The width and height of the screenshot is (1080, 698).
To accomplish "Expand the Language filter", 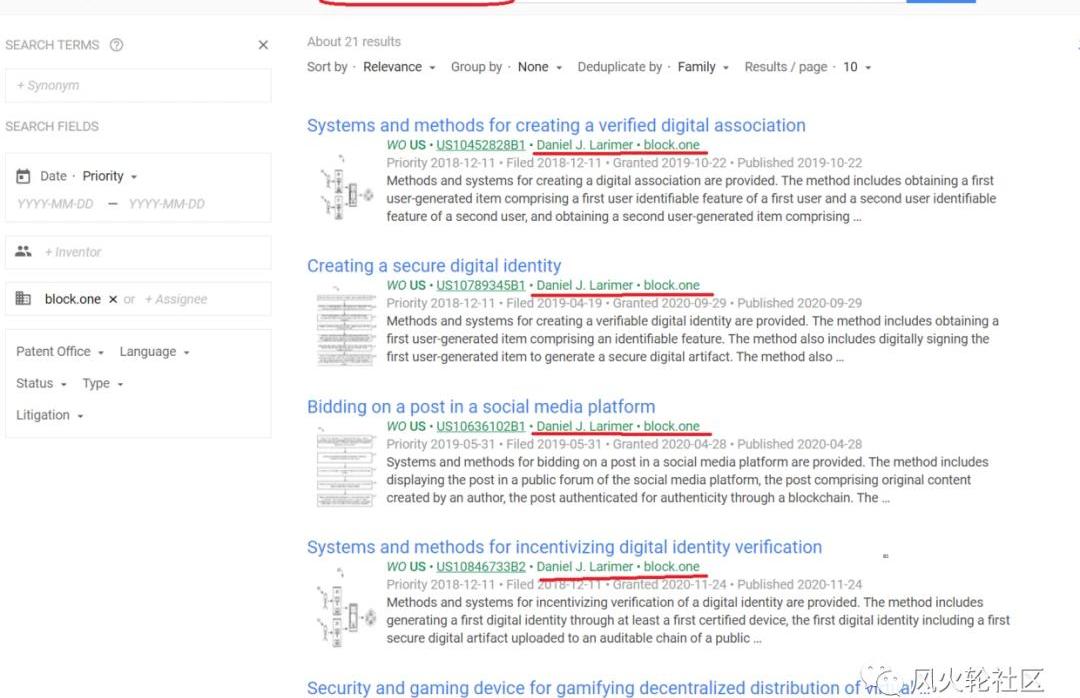I will click(x=154, y=352).
